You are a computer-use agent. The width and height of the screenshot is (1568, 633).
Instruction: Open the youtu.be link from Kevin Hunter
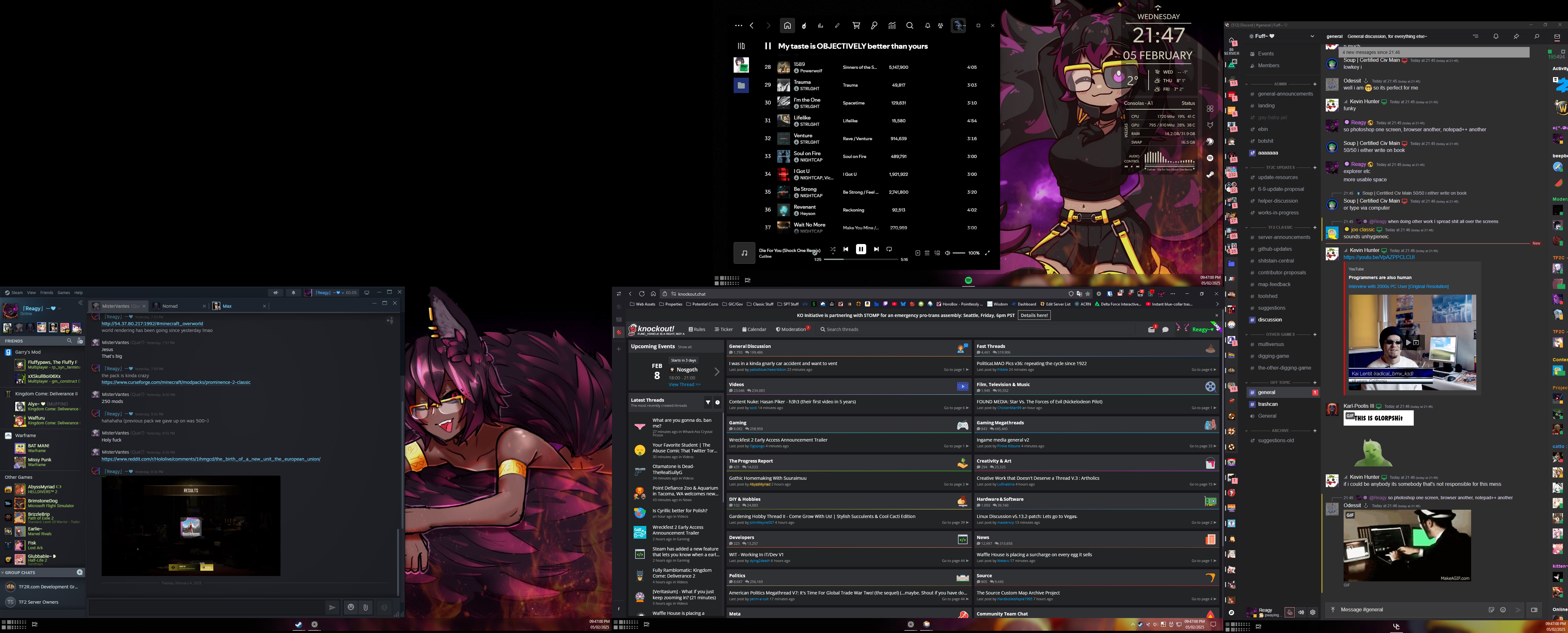click(x=1379, y=257)
